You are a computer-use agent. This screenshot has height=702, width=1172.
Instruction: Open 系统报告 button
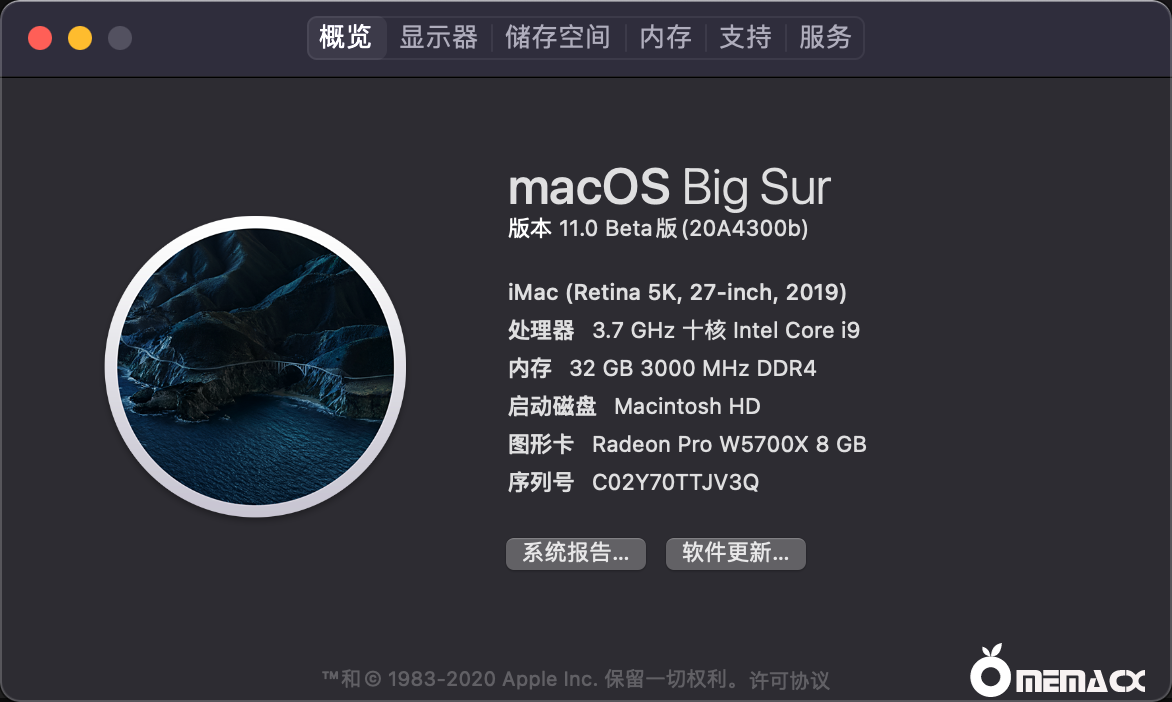pyautogui.click(x=576, y=553)
